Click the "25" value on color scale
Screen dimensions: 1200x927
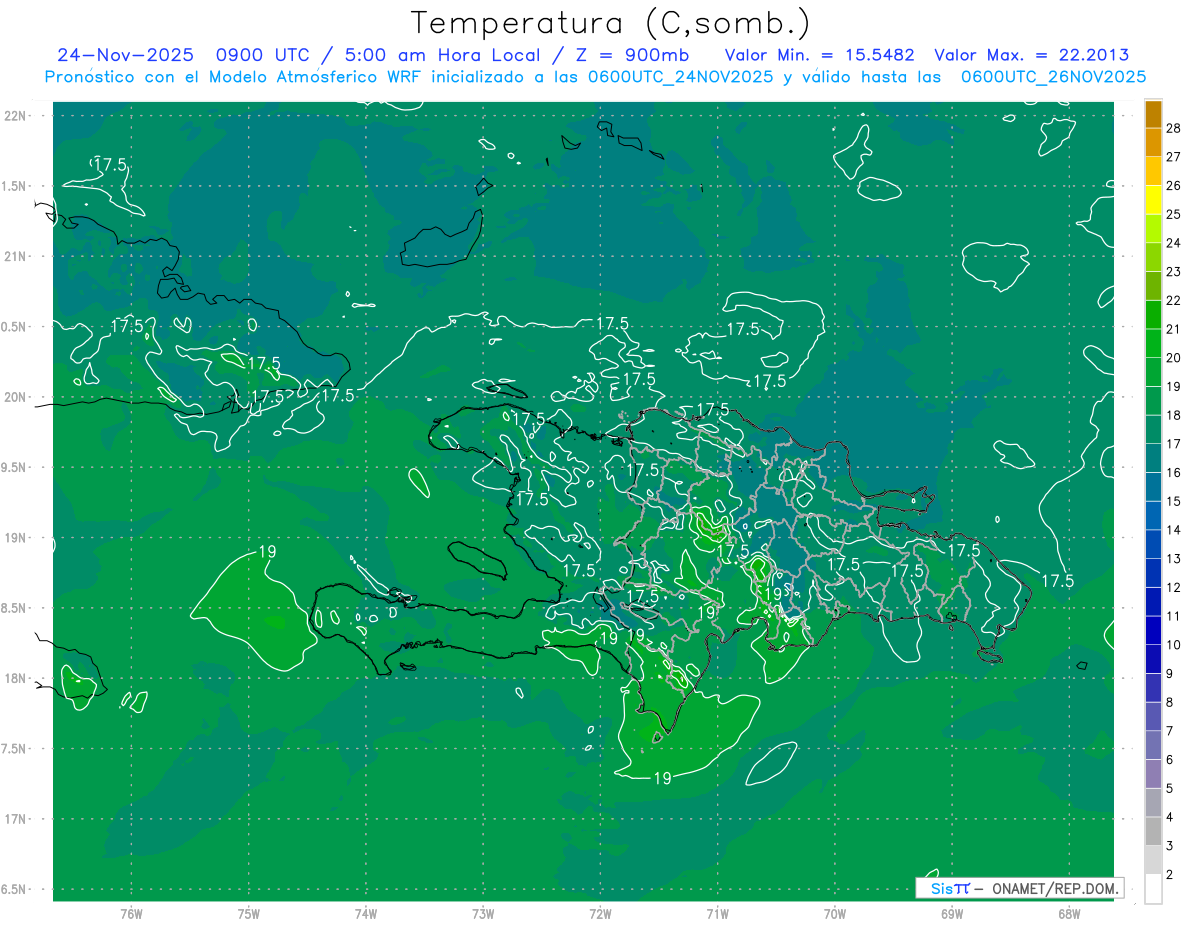pyautogui.click(x=1174, y=214)
